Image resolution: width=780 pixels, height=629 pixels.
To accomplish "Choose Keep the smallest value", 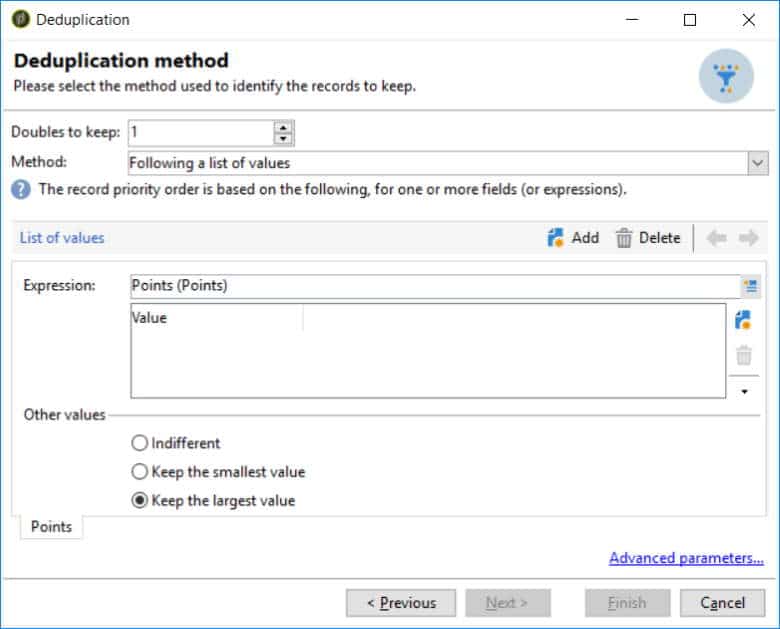I will click(x=140, y=472).
